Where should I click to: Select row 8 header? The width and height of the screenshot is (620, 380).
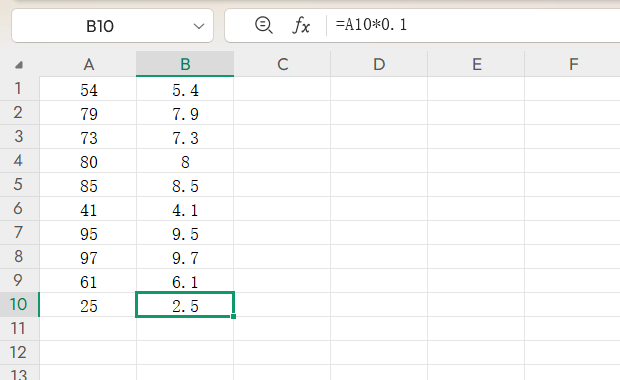[19, 257]
